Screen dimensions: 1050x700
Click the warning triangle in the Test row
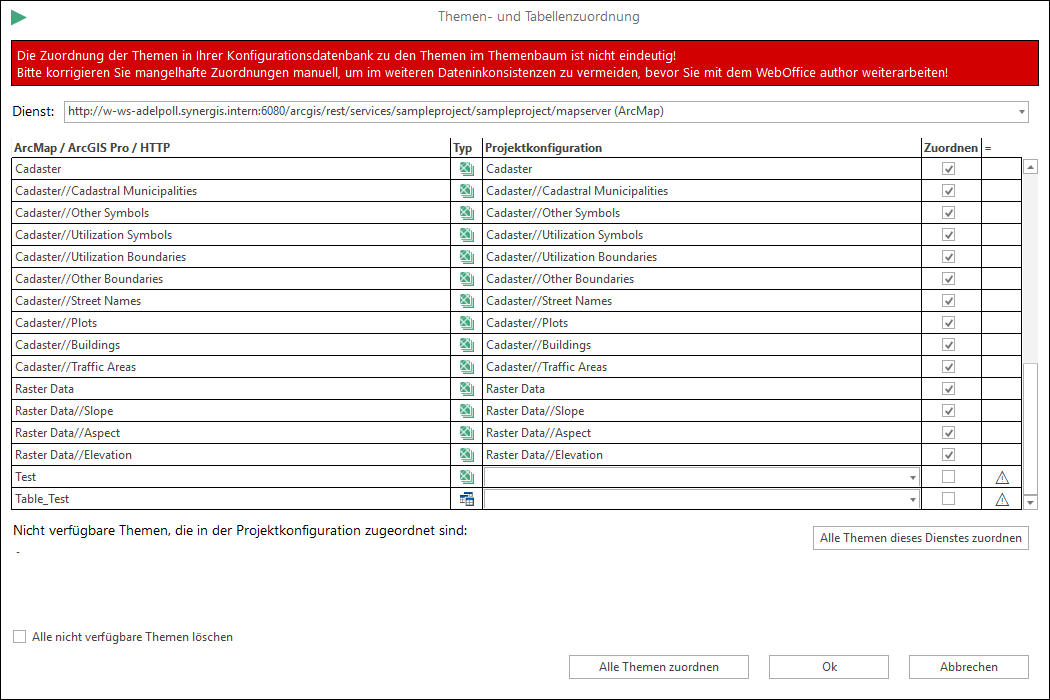coord(1002,478)
